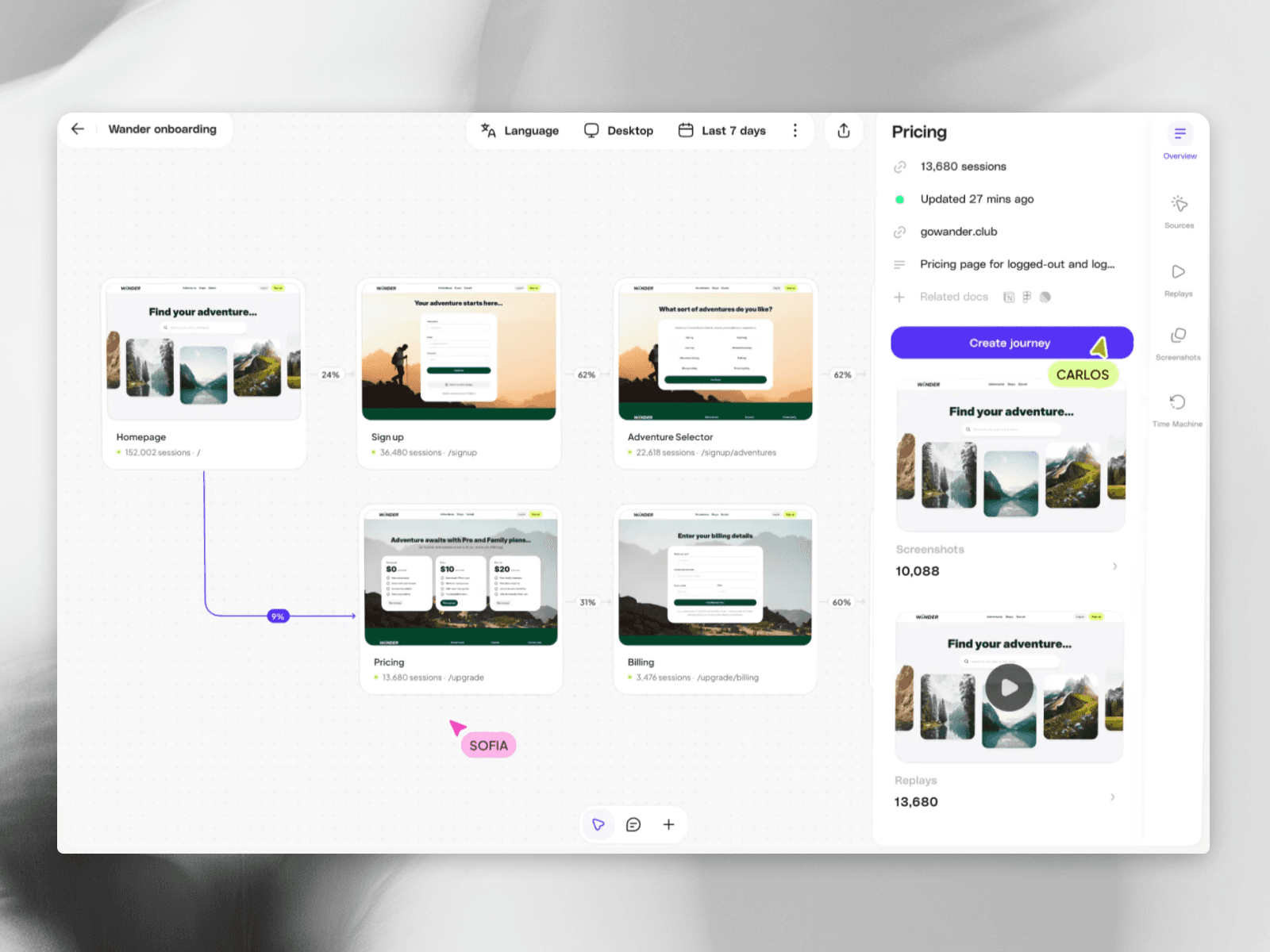This screenshot has width=1270, height=952.
Task: Click the Related docs label
Action: (954, 297)
